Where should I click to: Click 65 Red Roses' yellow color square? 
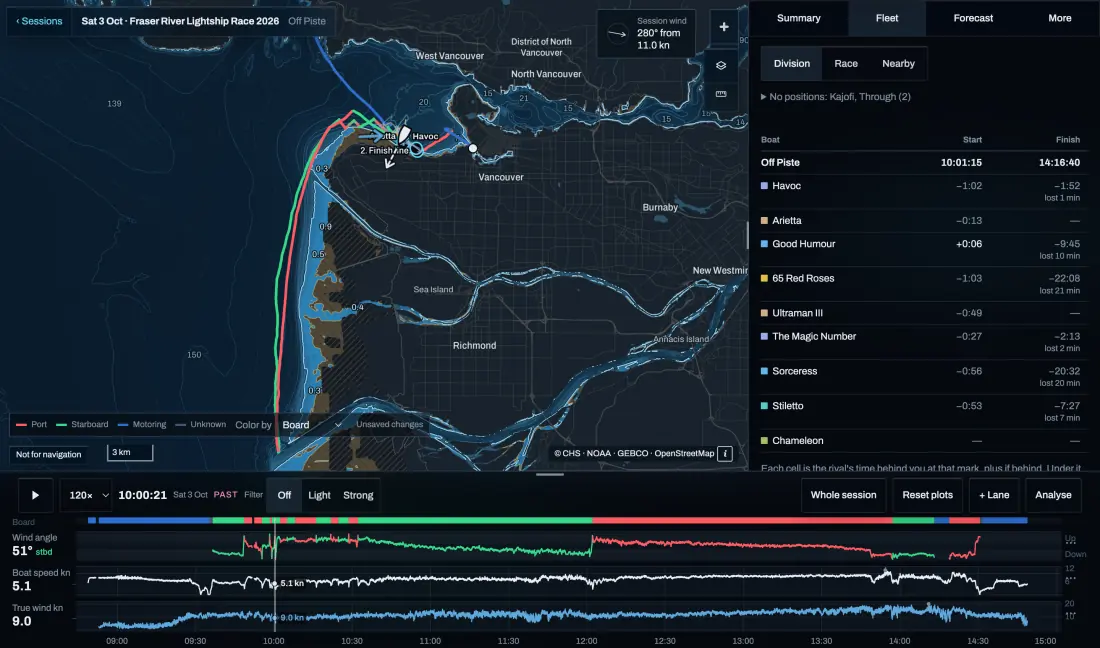[x=764, y=278]
